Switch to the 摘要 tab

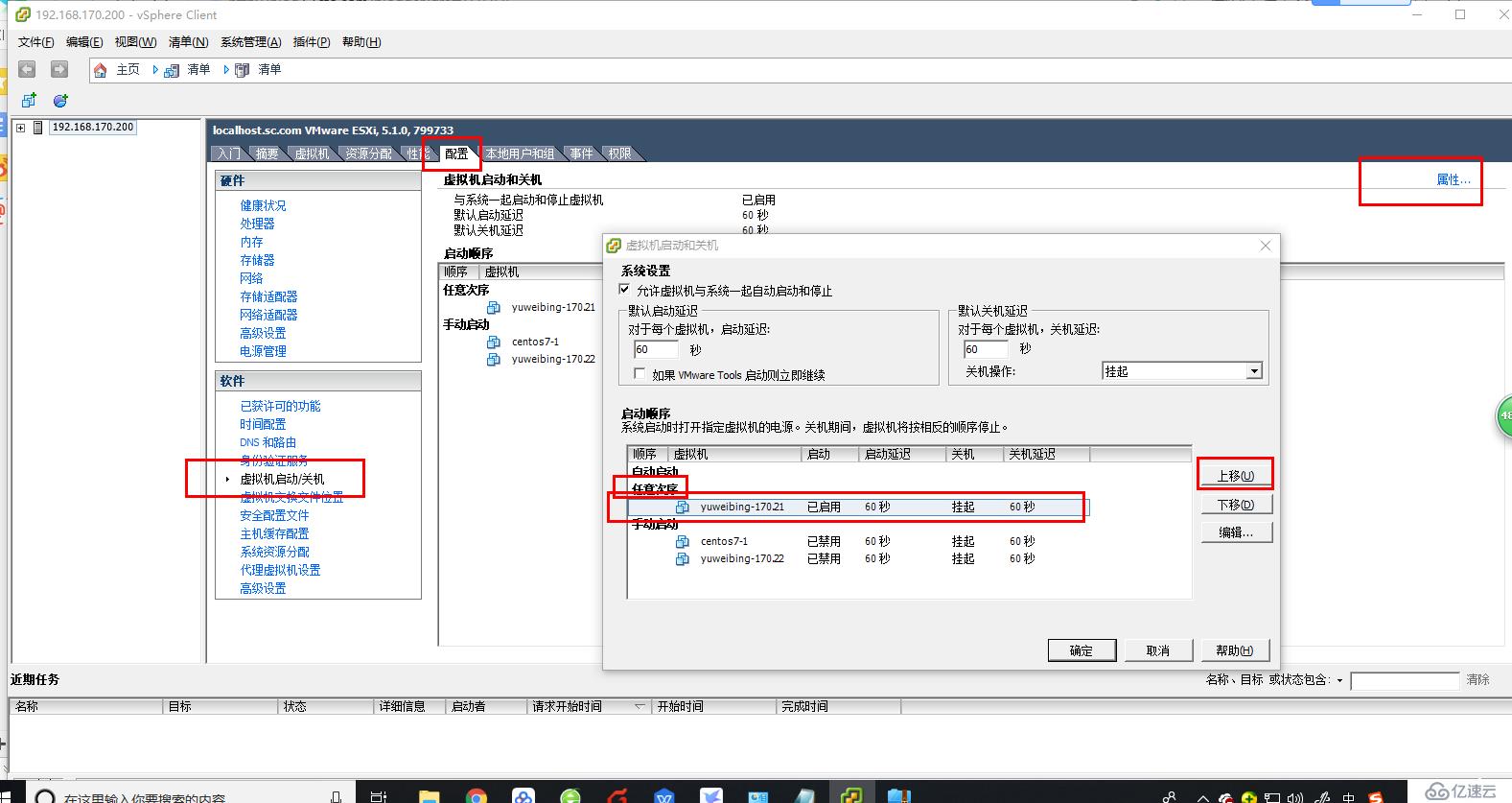click(x=267, y=154)
